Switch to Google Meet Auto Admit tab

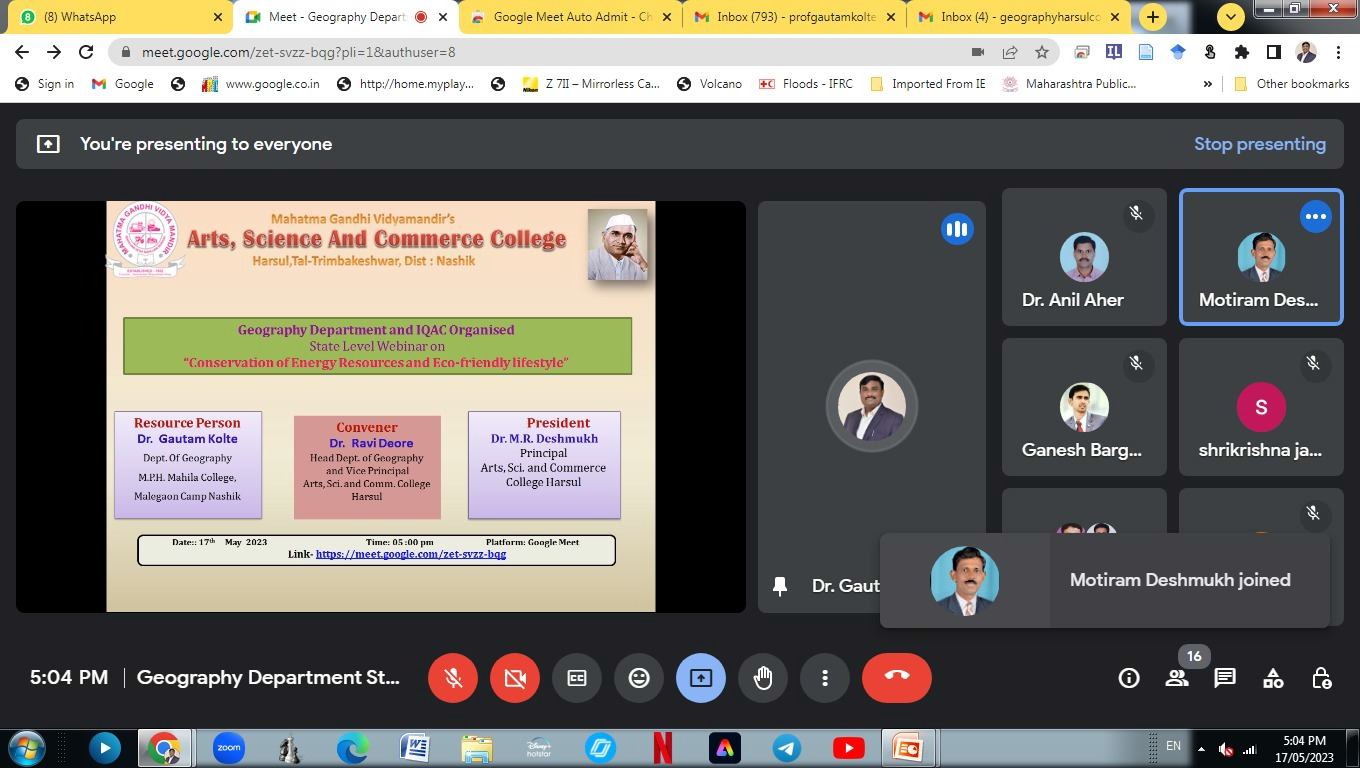click(x=571, y=16)
